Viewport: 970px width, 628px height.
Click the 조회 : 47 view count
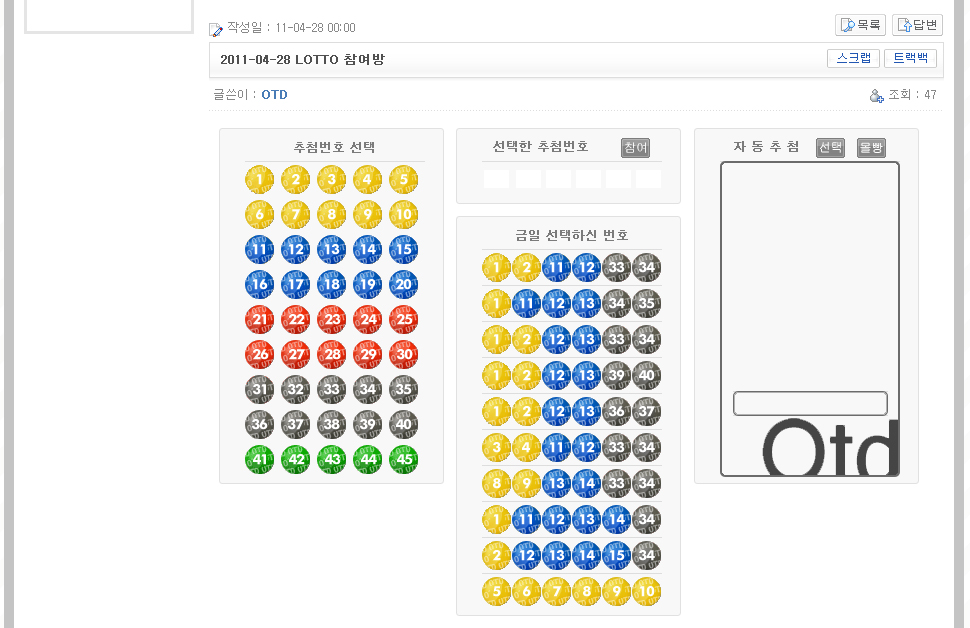912,95
